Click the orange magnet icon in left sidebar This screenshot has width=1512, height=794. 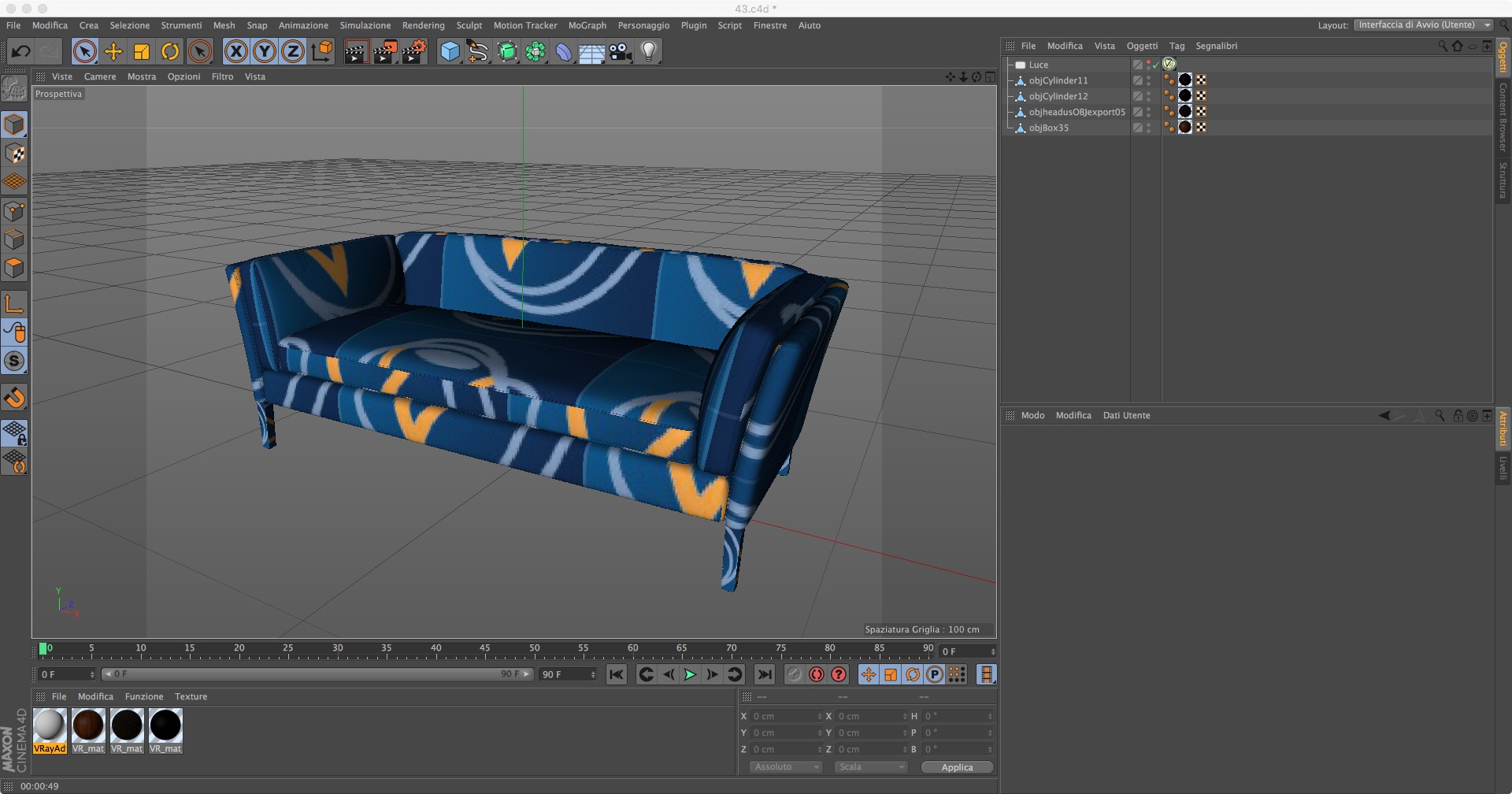(x=14, y=398)
